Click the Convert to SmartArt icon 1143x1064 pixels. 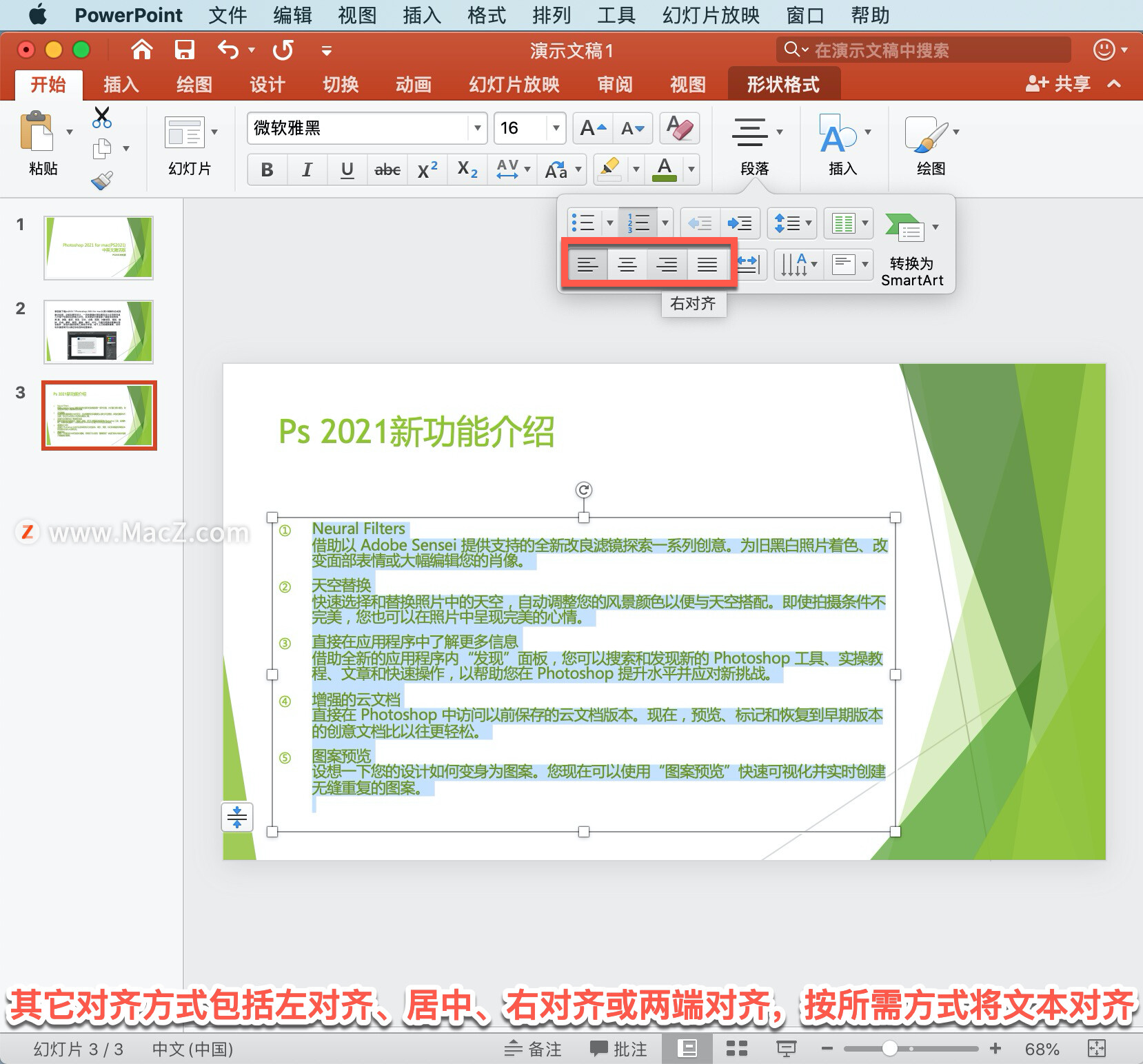[x=904, y=227]
